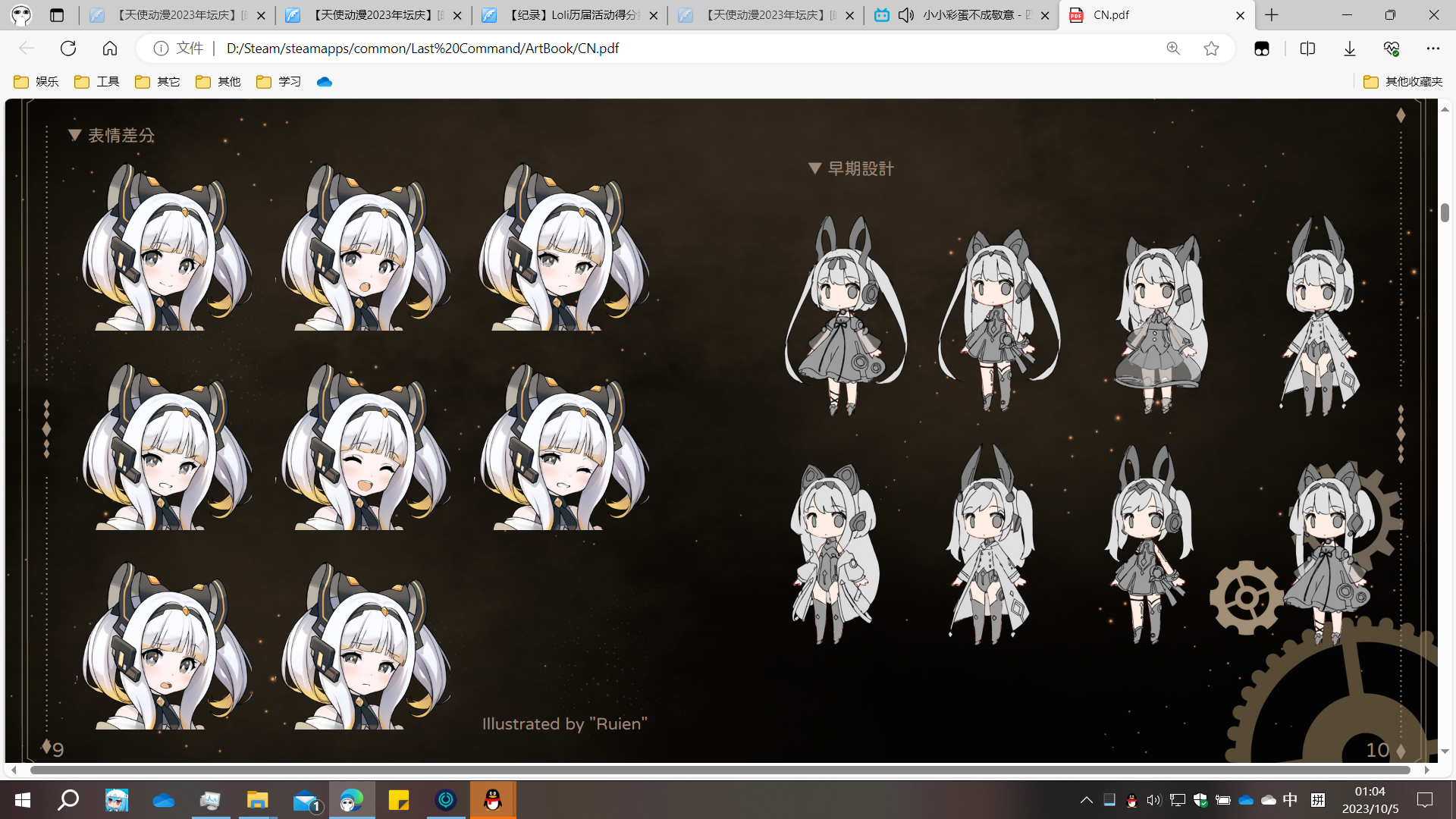This screenshot has width=1456, height=819.
Task: Open the browser essentials heart icon
Action: coord(1391,49)
